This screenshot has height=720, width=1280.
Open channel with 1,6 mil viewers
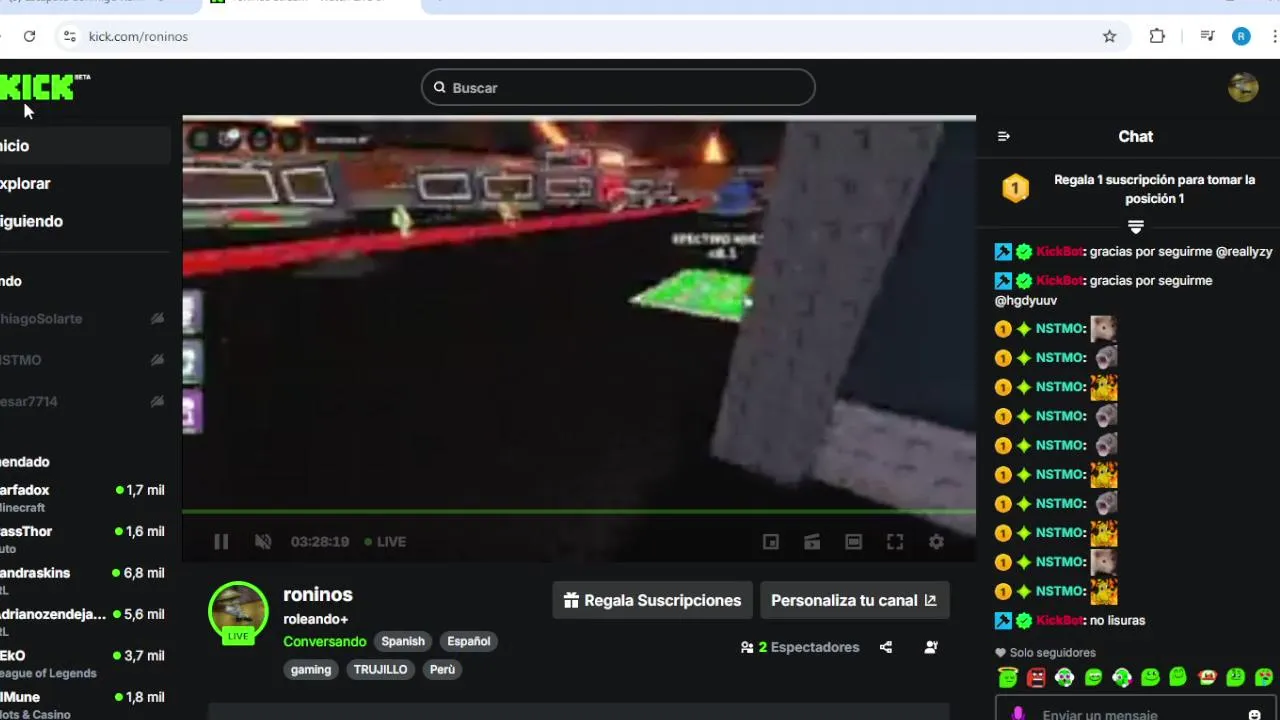[85, 539]
